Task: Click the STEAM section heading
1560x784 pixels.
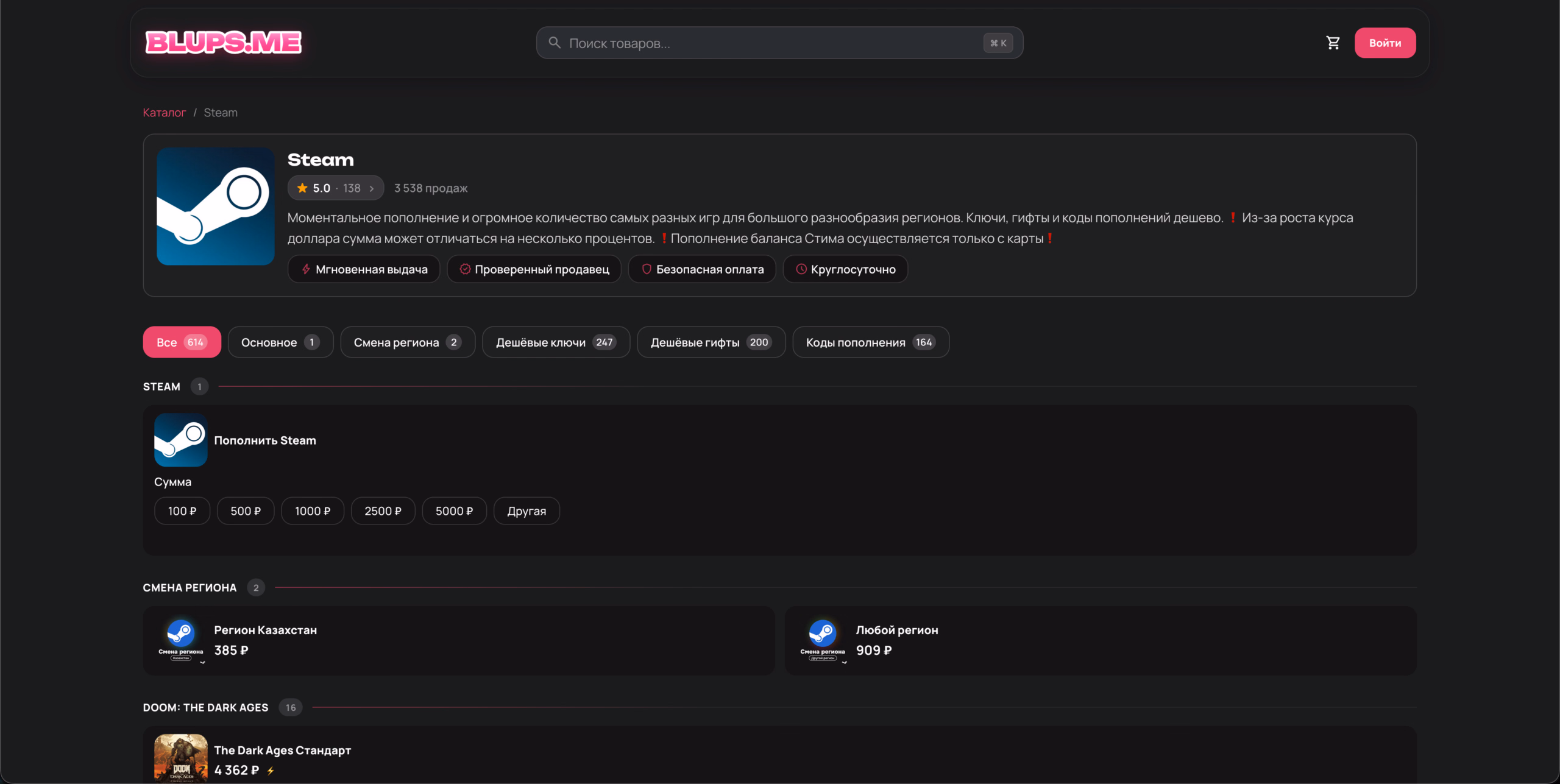Action: coord(161,386)
